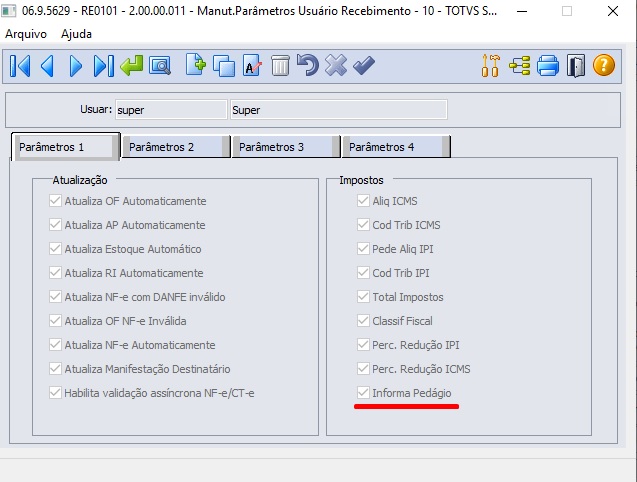Go to the last record

[104, 65]
